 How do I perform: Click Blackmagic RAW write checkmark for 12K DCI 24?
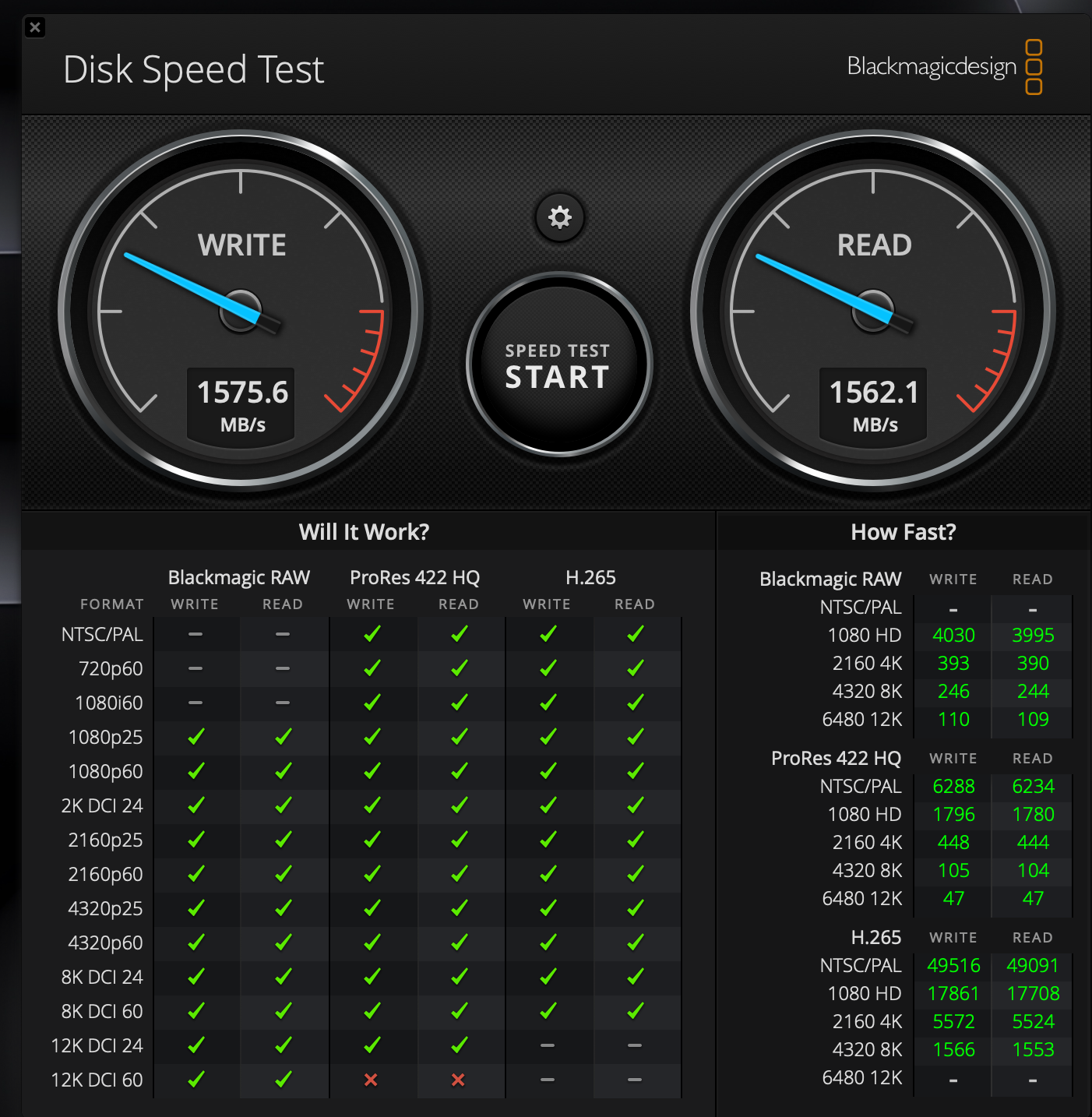(196, 1045)
